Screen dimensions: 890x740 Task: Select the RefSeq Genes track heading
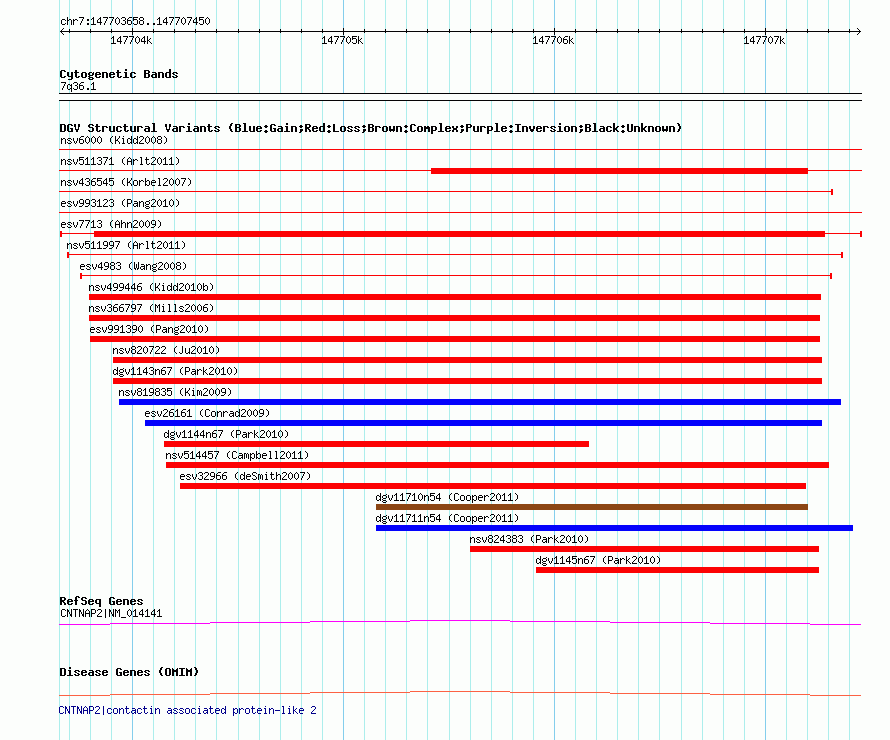101,601
